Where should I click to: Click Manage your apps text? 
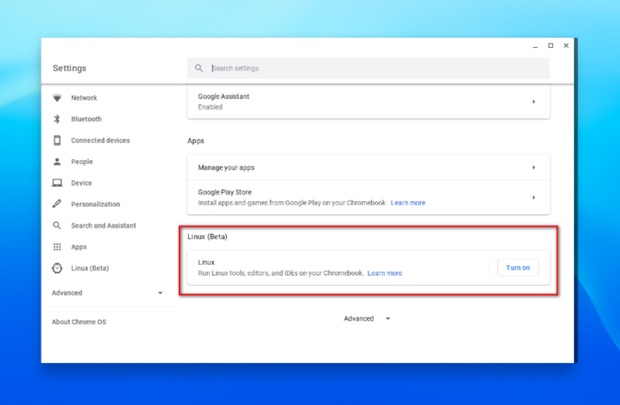click(x=226, y=167)
